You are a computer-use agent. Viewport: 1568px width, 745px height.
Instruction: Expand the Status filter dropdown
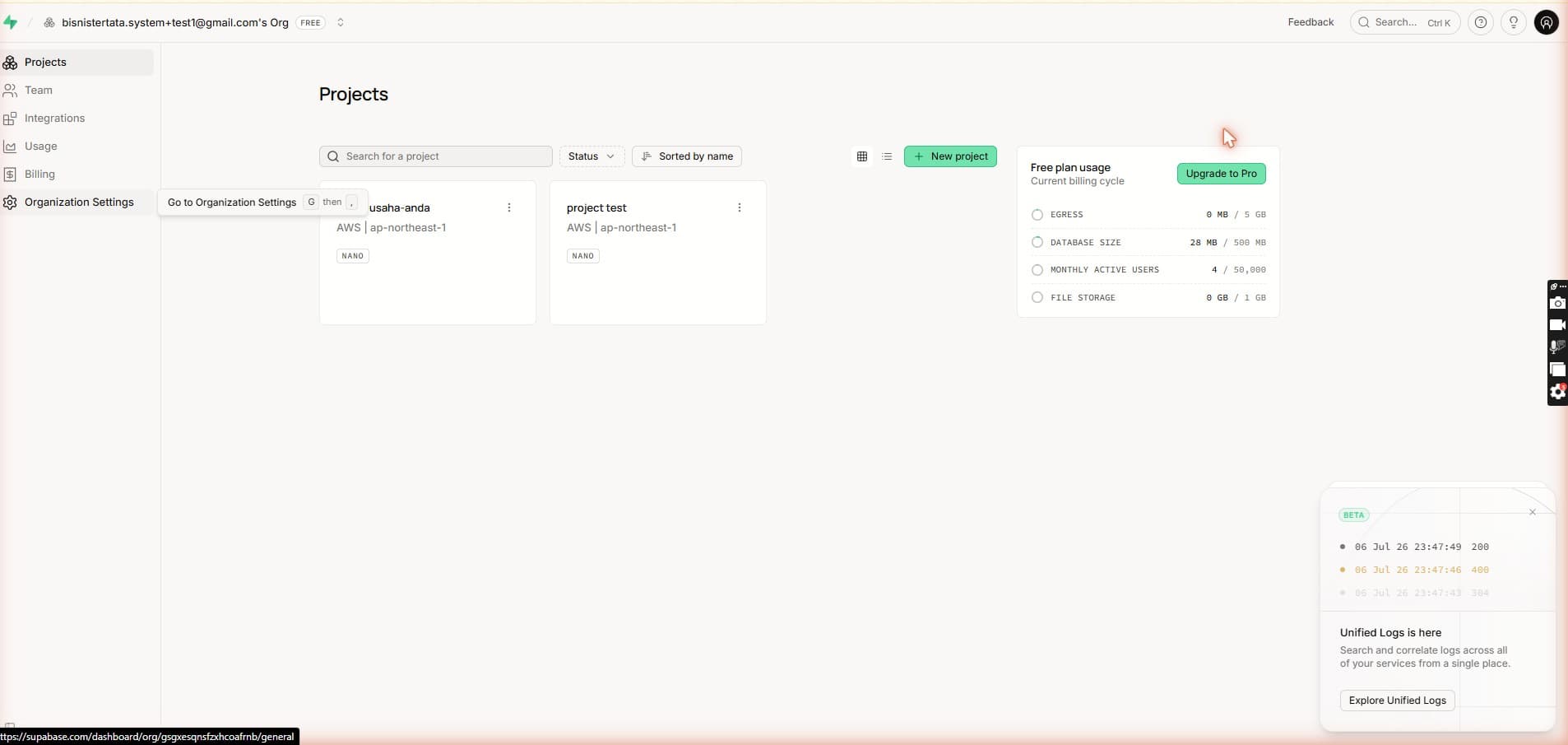[591, 156]
